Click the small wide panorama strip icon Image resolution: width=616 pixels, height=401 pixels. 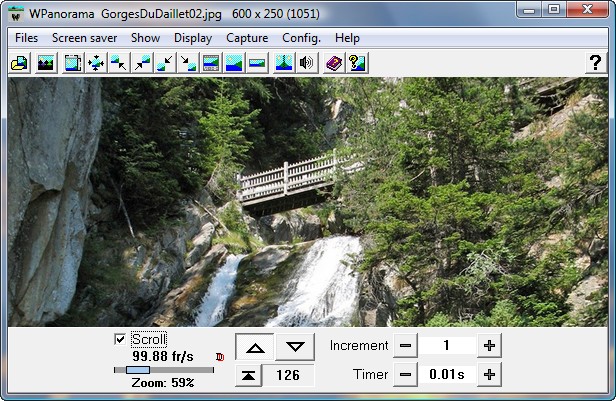tap(257, 63)
